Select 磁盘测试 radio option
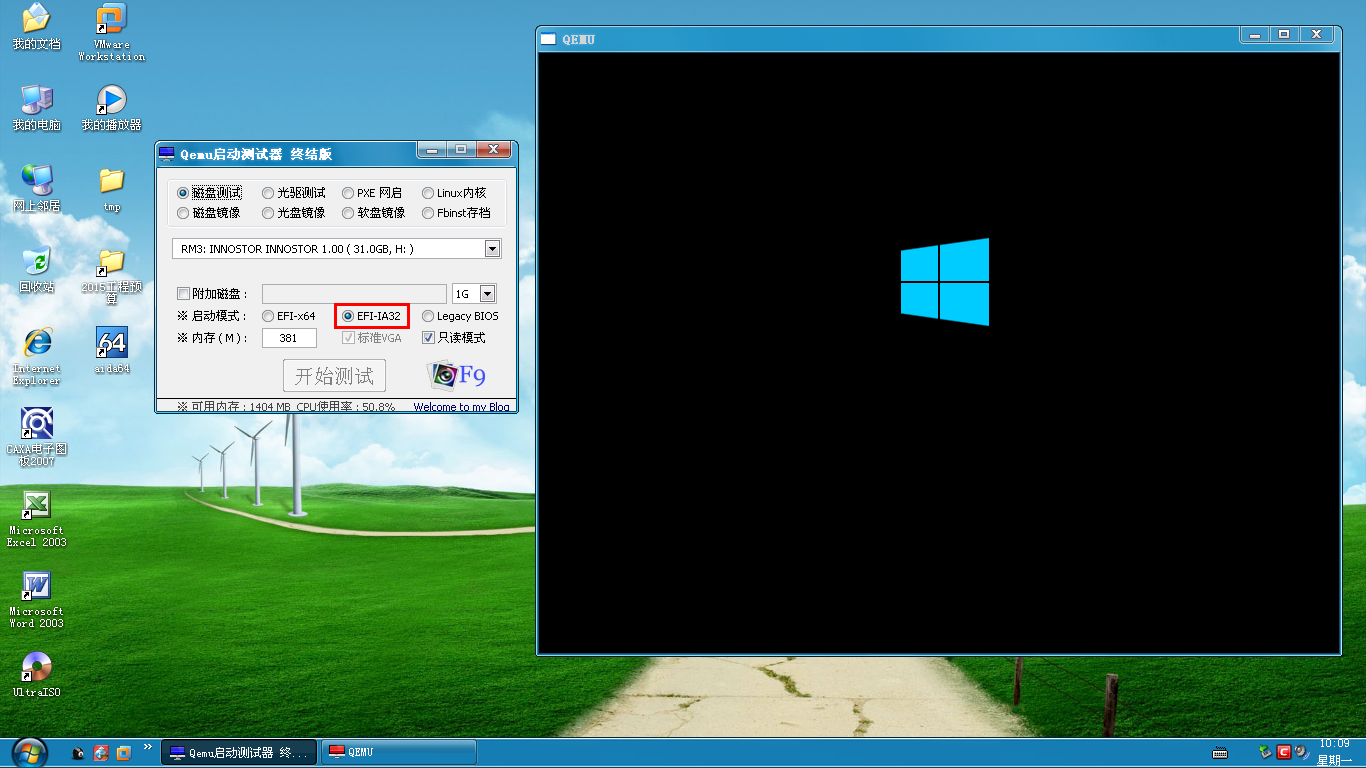 209,193
